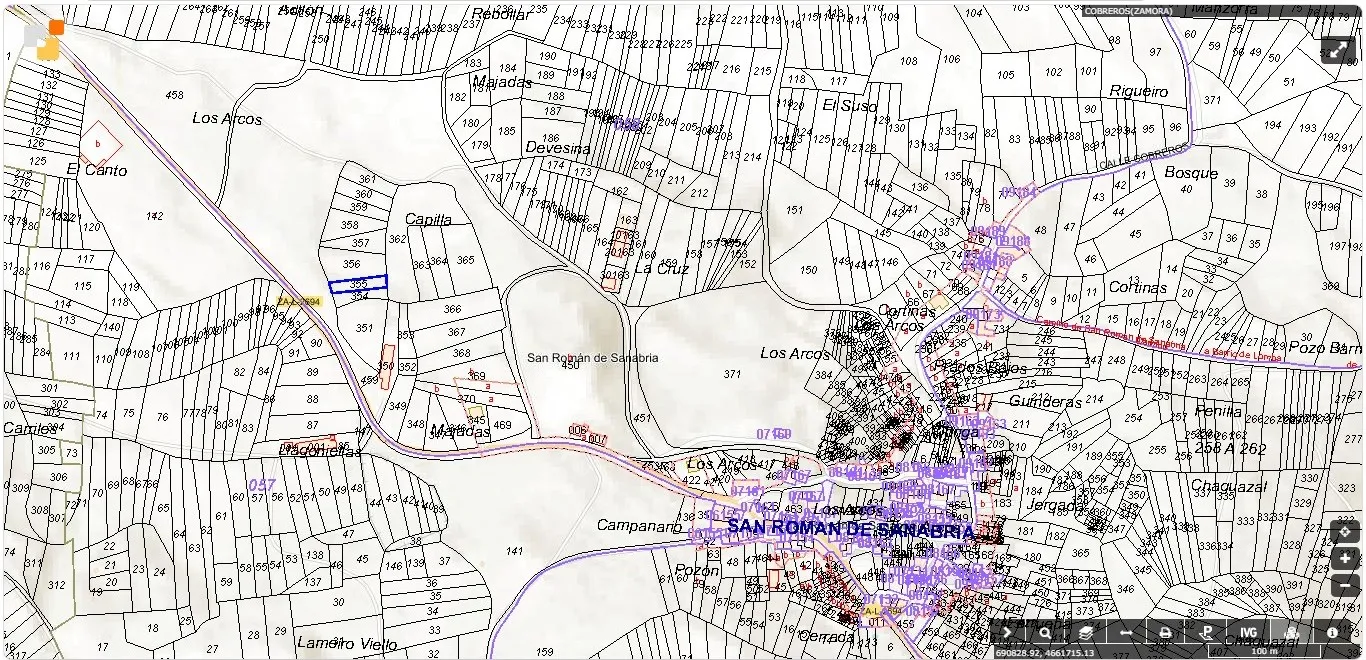The height and width of the screenshot is (660, 1366).
Task: Select the blue highlighted parcel 355
Action: (x=358, y=285)
